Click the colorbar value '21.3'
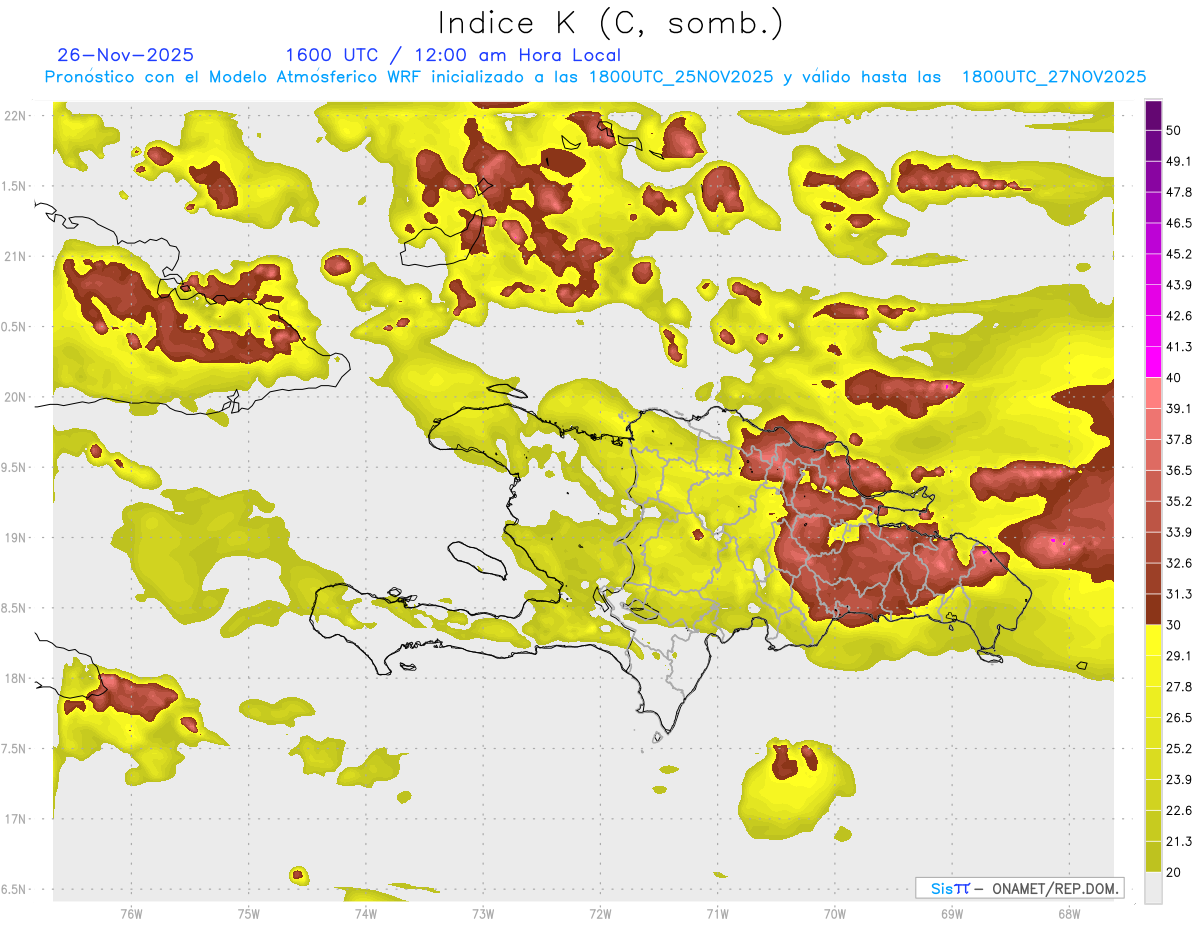This screenshot has height=927, width=1200. [1178, 842]
